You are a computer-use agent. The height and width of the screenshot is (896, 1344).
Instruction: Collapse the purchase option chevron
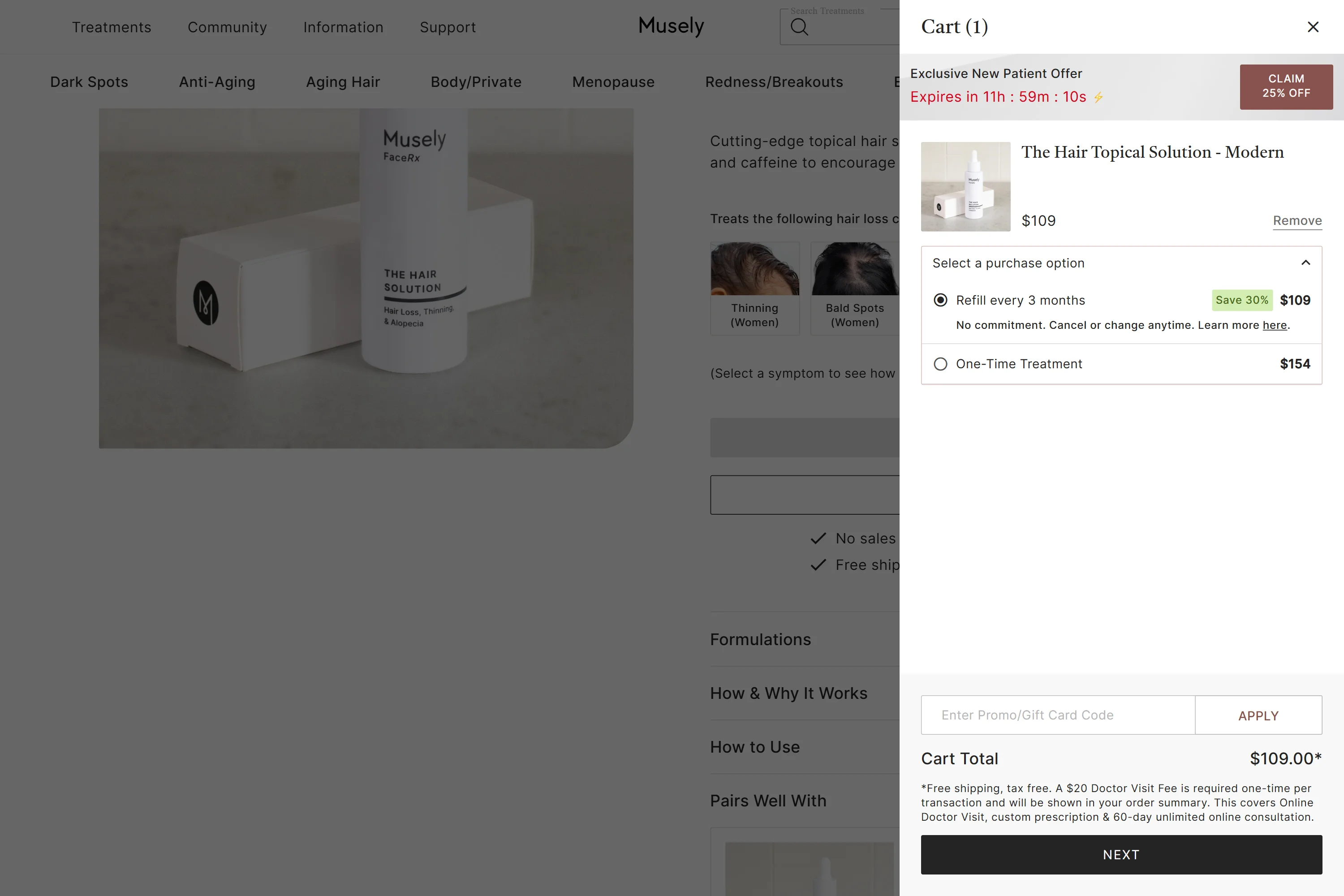(x=1305, y=263)
